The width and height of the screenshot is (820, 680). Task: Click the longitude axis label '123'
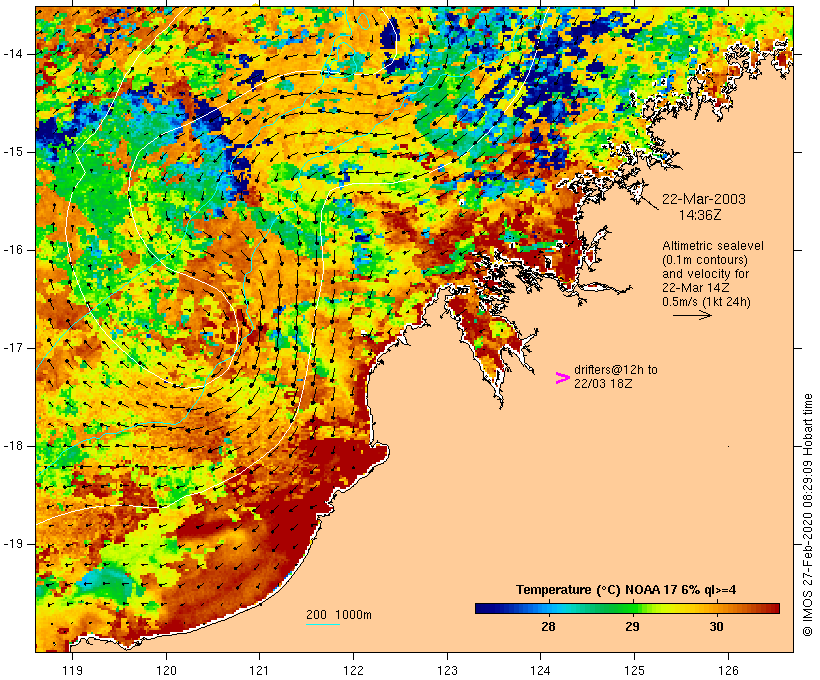coord(447,670)
